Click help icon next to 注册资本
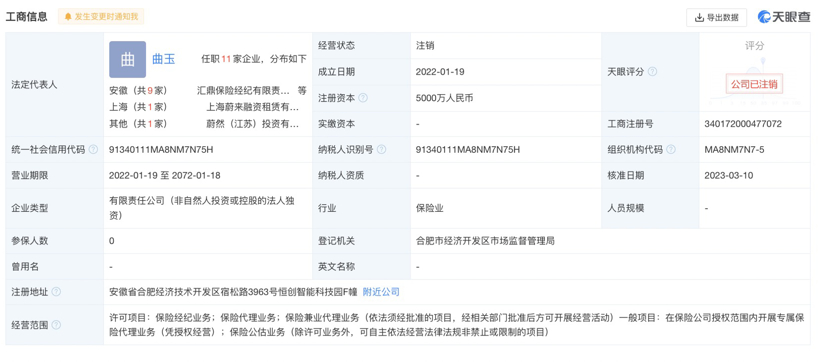Image resolution: width=820 pixels, height=362 pixels. coord(363,98)
